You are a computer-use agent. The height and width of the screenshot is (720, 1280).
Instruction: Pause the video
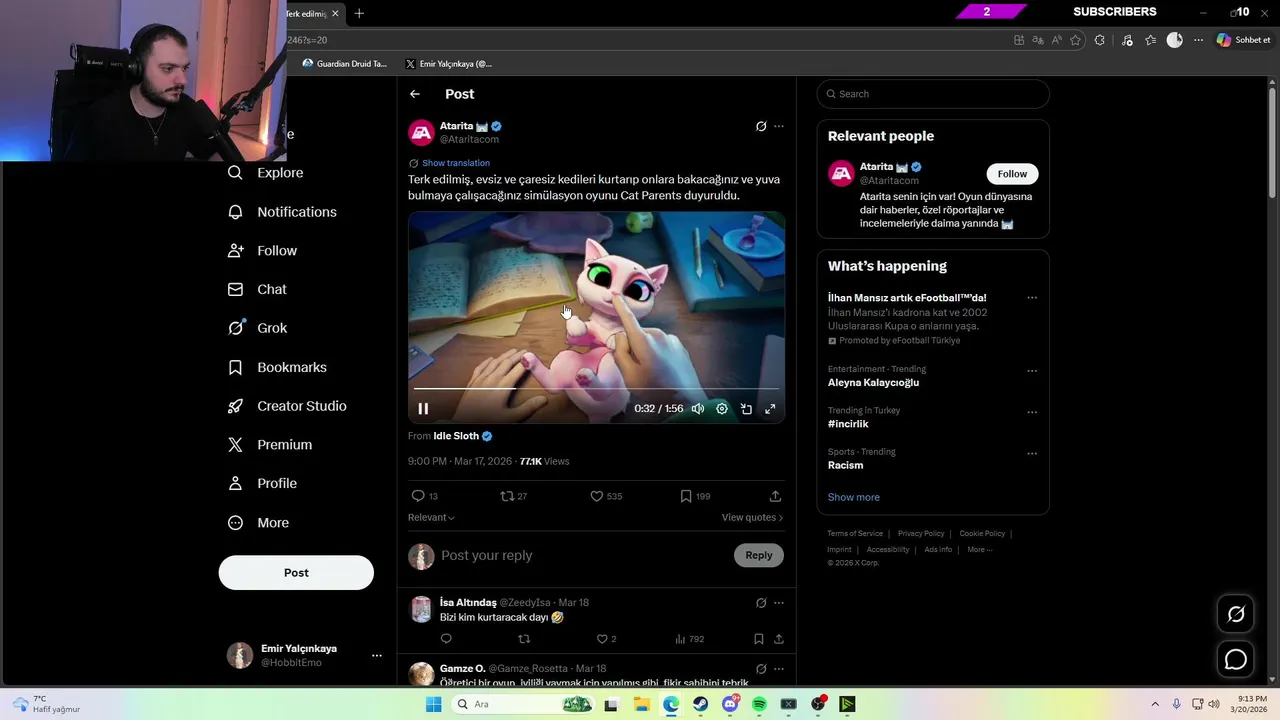(423, 409)
